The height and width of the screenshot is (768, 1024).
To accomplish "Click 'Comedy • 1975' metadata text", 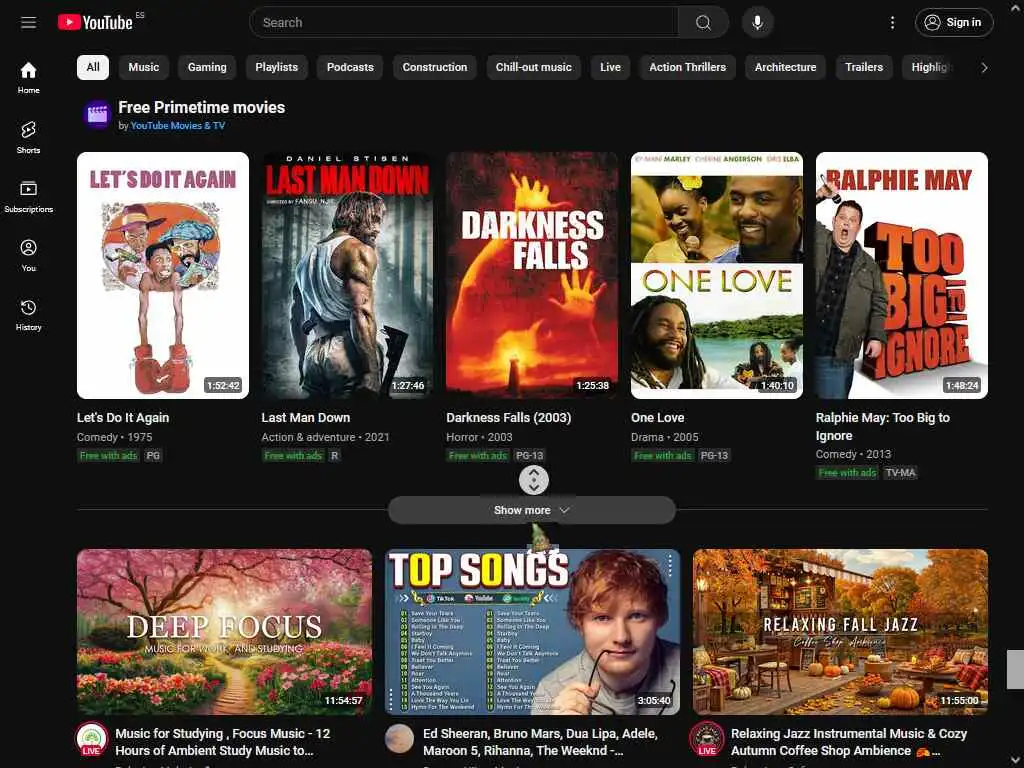I will (x=114, y=437).
